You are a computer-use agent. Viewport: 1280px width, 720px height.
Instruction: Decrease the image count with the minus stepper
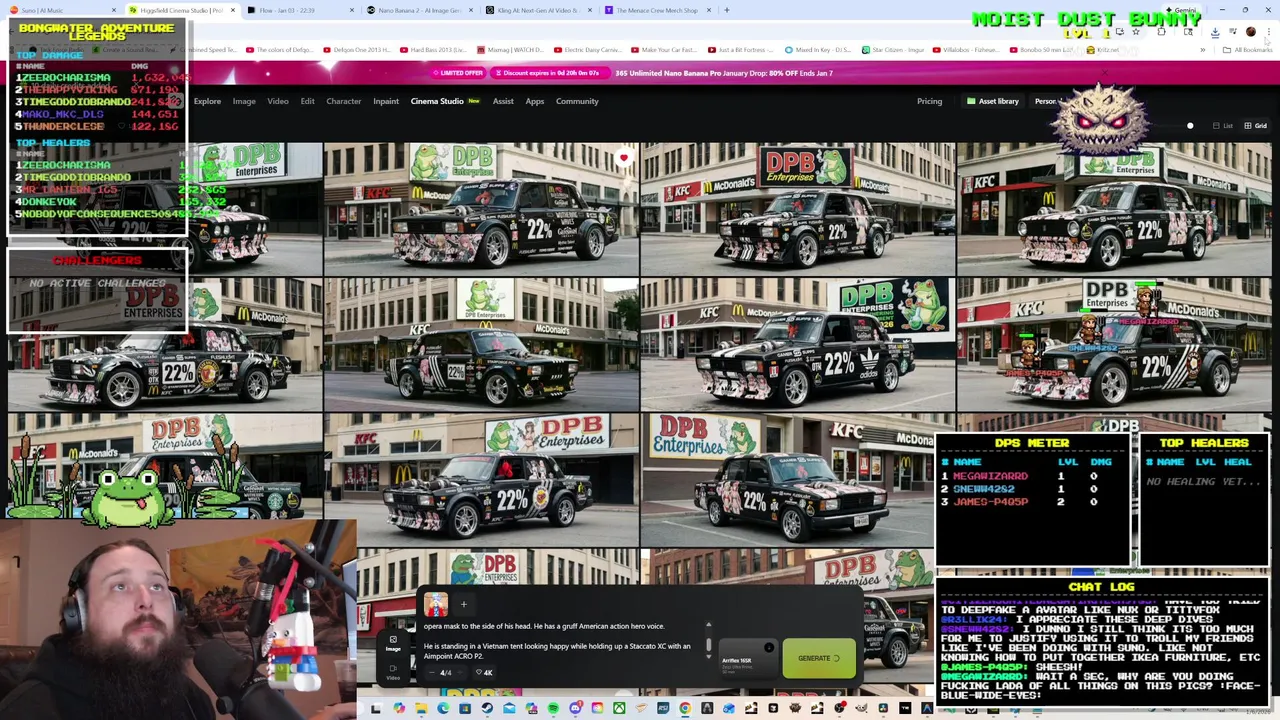click(433, 672)
